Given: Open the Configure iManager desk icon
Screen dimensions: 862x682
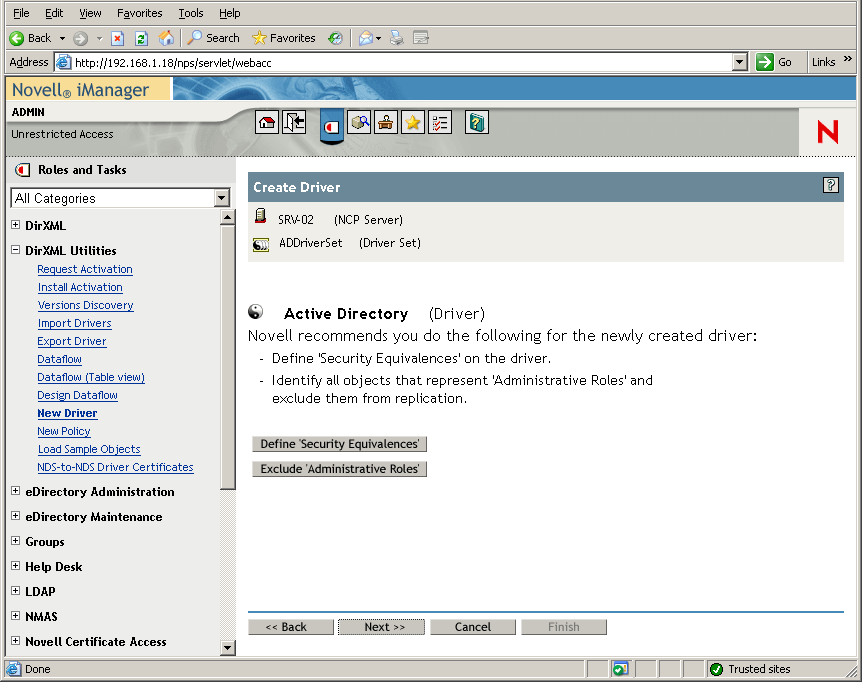Looking at the screenshot, I should 386,122.
